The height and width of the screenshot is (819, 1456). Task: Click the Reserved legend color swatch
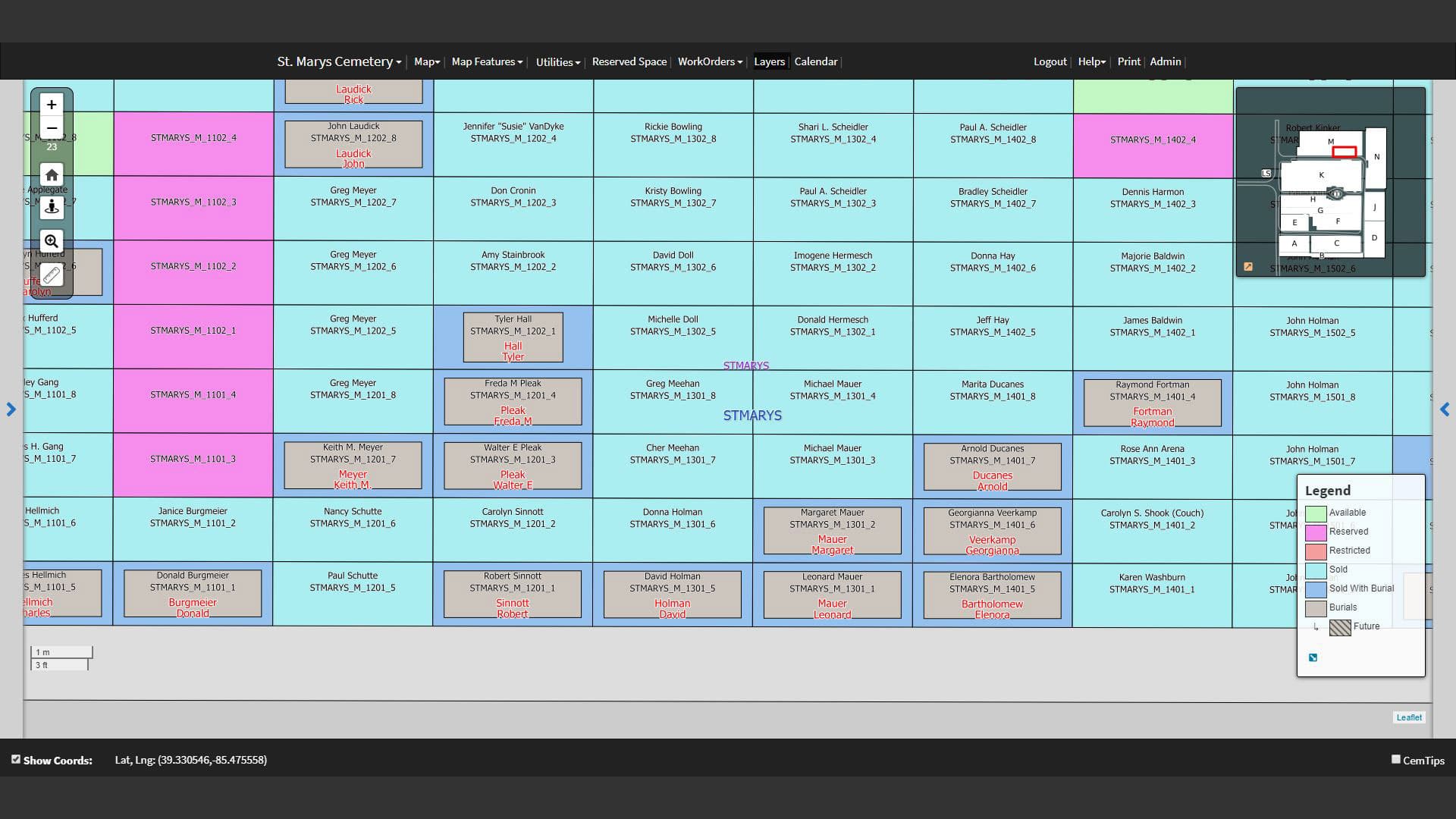1316,532
